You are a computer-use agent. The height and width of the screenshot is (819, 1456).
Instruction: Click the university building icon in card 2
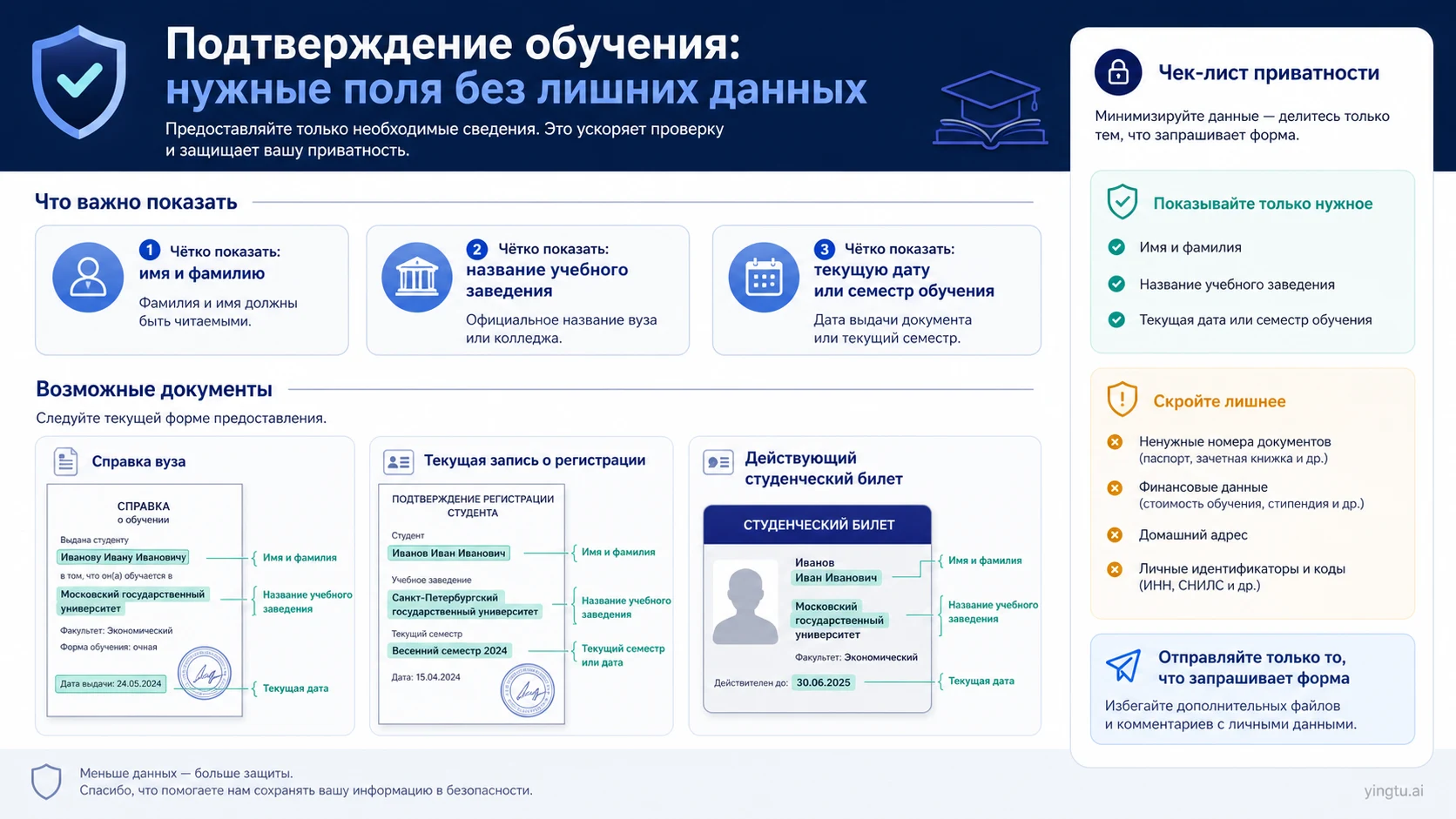417,278
